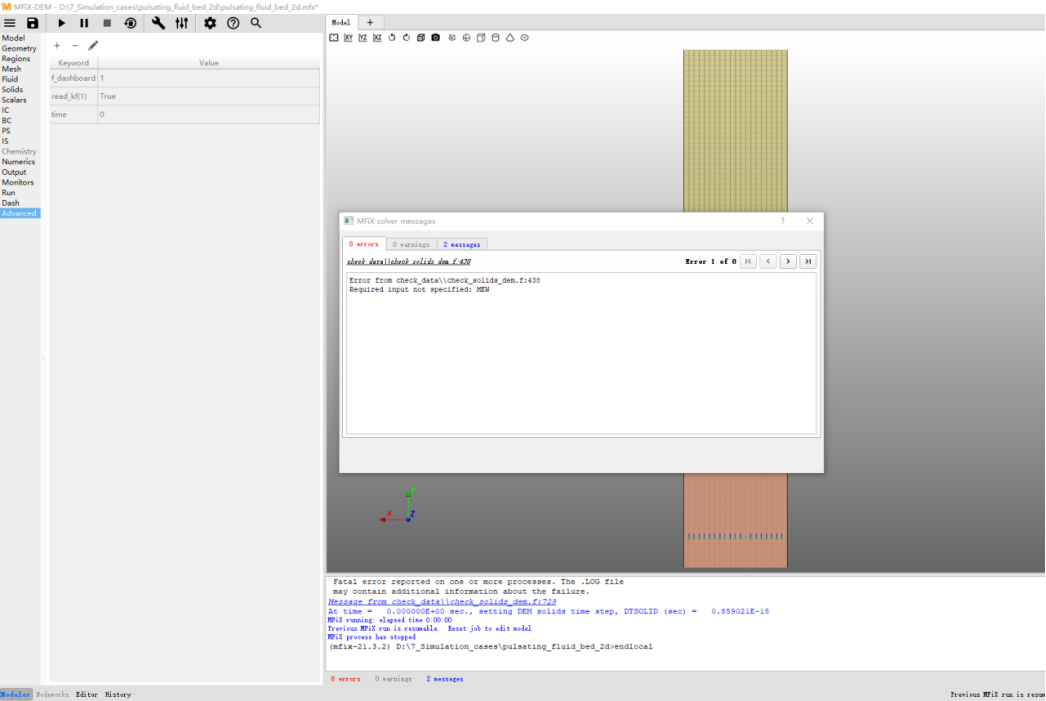
Task: Switch to the Modeler mode tab
Action: coord(15,694)
